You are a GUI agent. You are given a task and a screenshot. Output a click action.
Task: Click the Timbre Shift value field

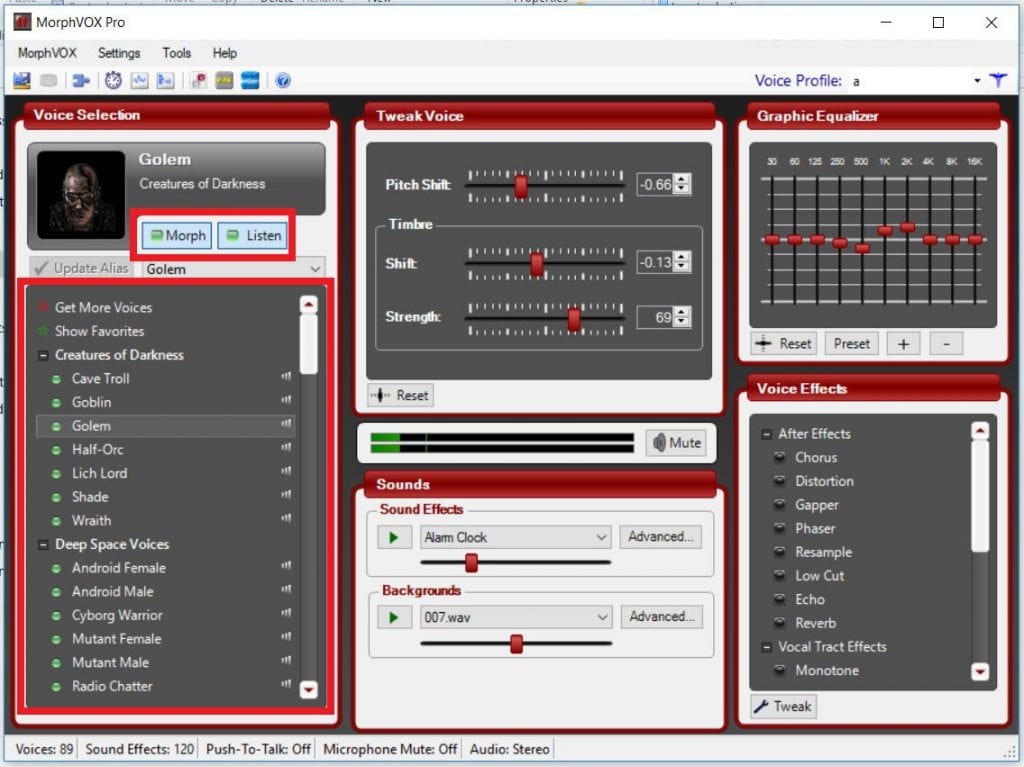click(656, 263)
